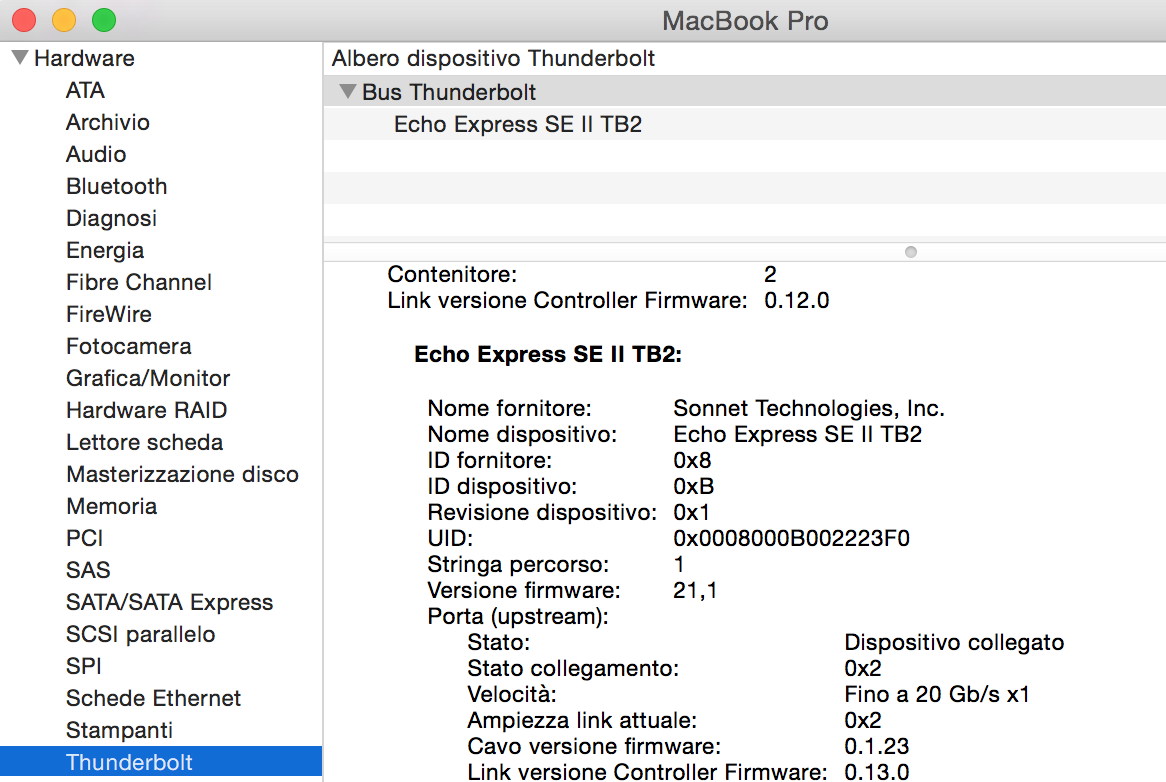Click the MacBook Pro window title

click(745, 21)
